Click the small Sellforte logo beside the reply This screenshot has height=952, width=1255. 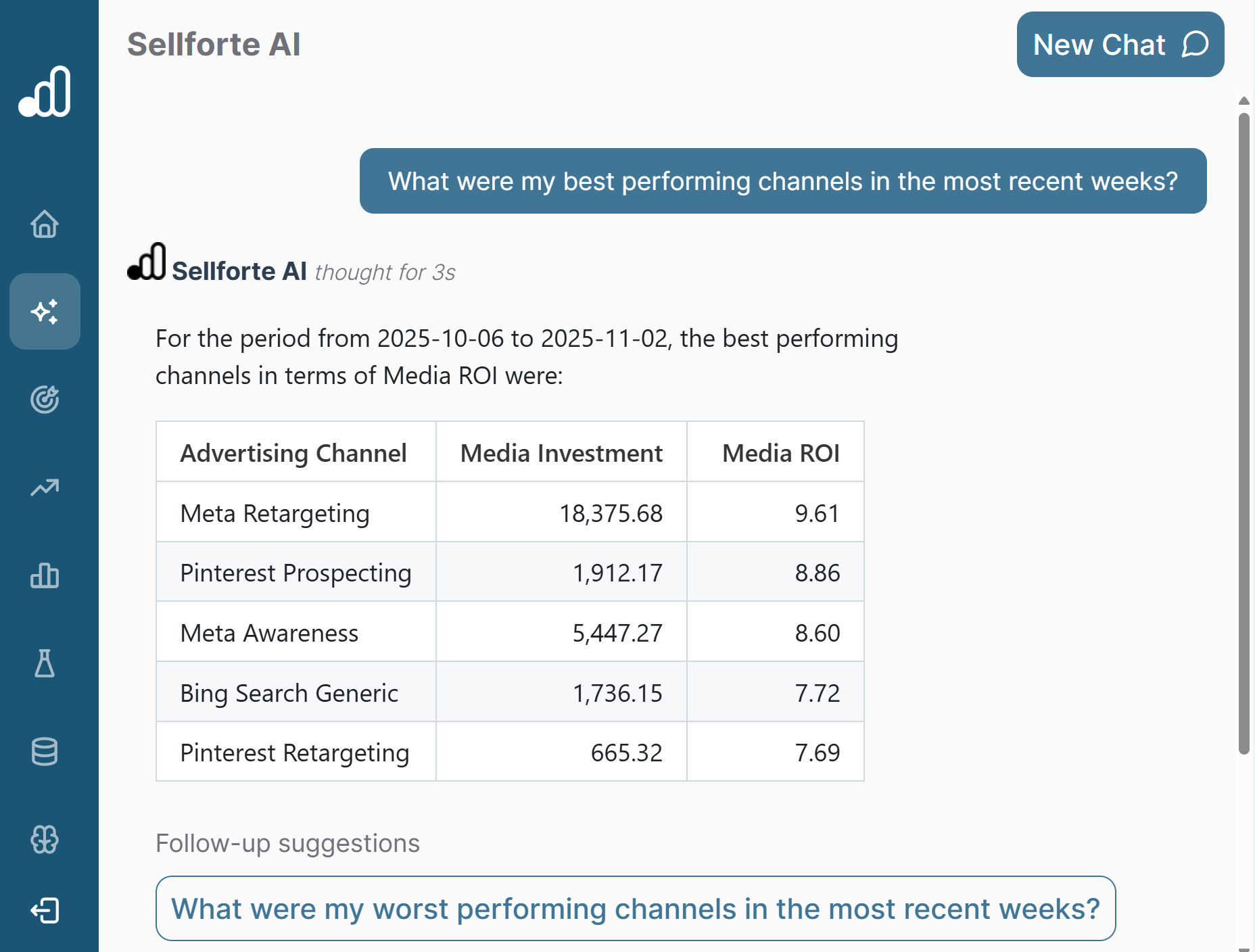(147, 262)
